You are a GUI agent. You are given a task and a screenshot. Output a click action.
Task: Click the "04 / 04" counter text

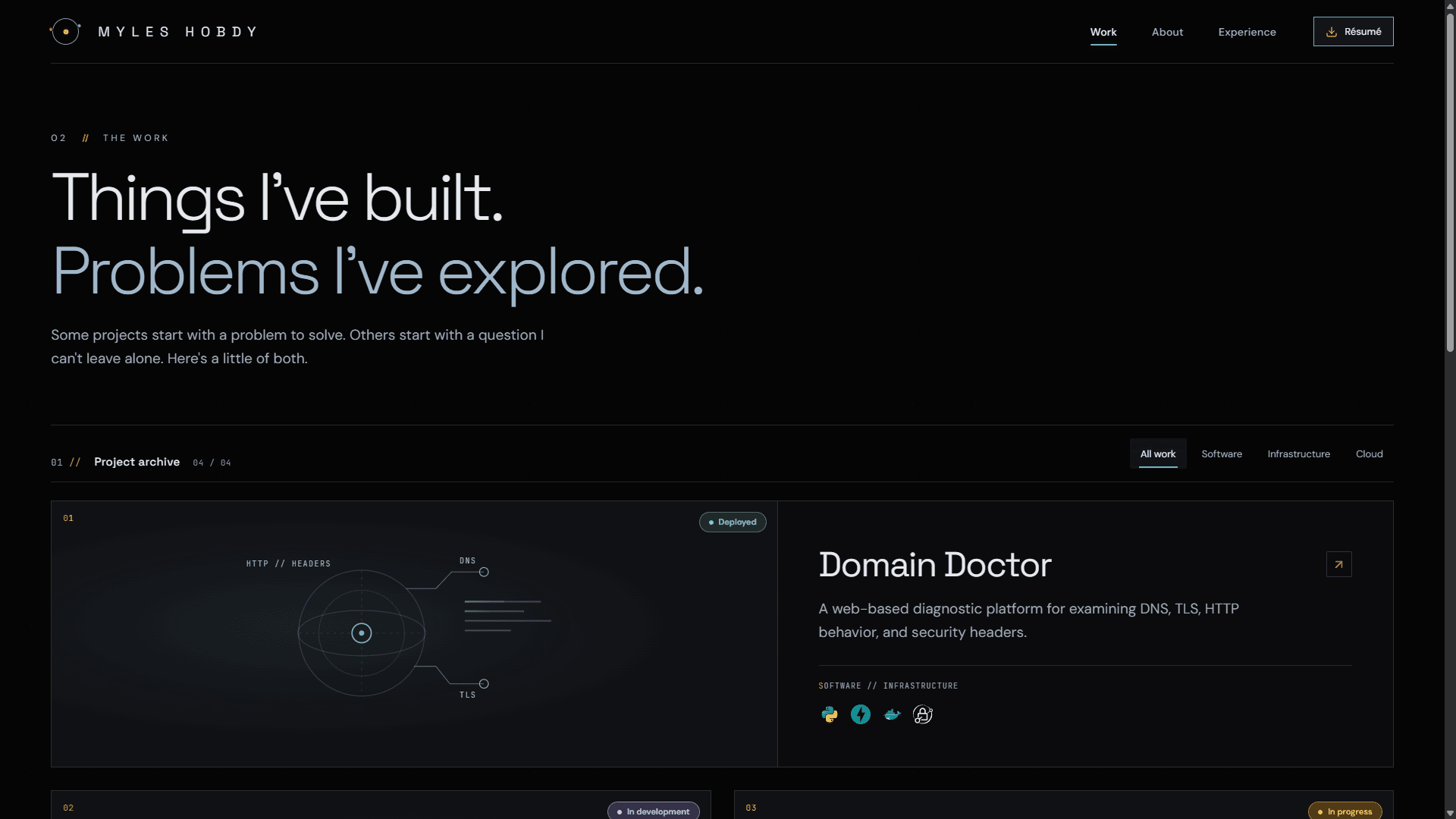coord(212,463)
